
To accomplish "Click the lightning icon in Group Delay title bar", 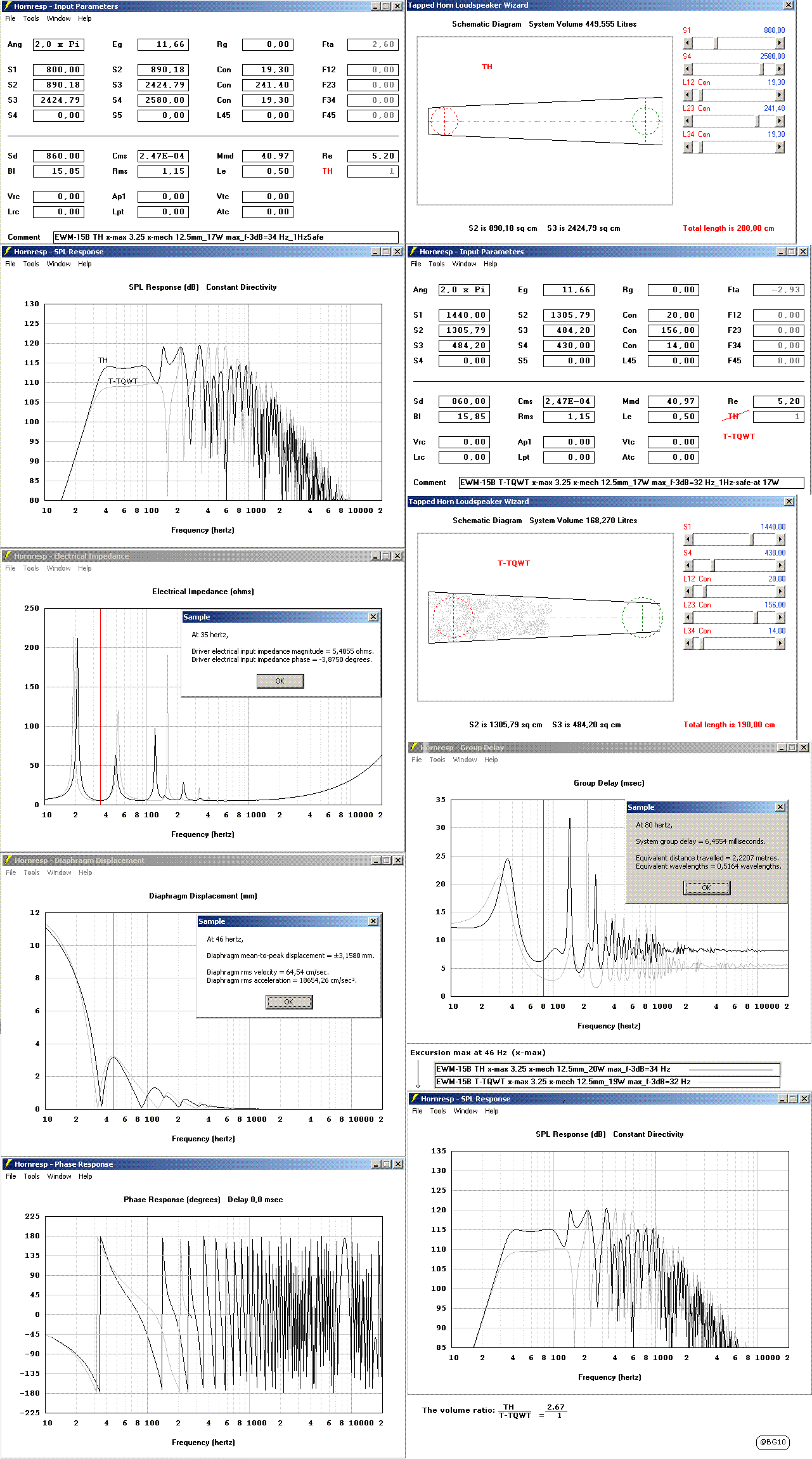I will coord(414,748).
